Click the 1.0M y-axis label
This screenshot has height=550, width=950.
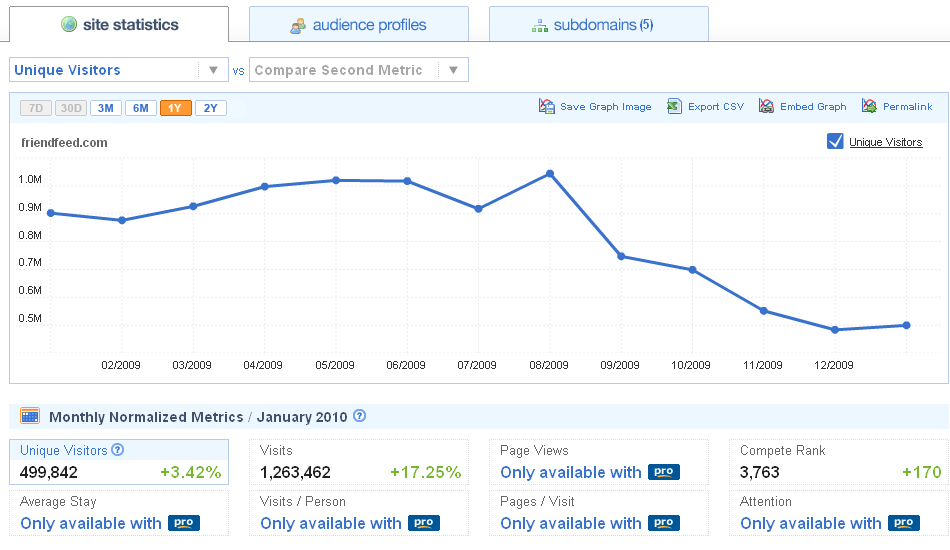point(30,179)
